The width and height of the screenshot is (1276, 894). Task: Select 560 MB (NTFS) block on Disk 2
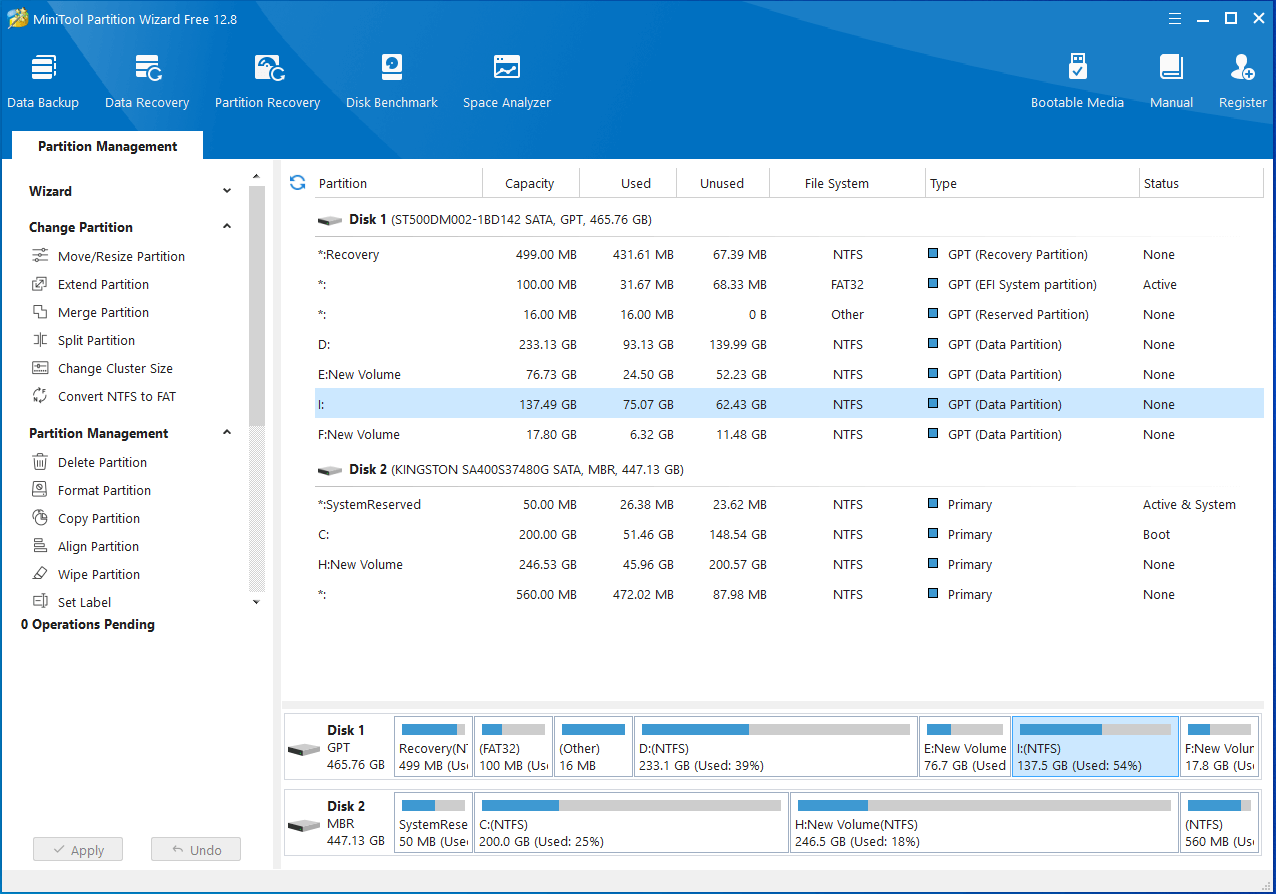(x=1219, y=822)
